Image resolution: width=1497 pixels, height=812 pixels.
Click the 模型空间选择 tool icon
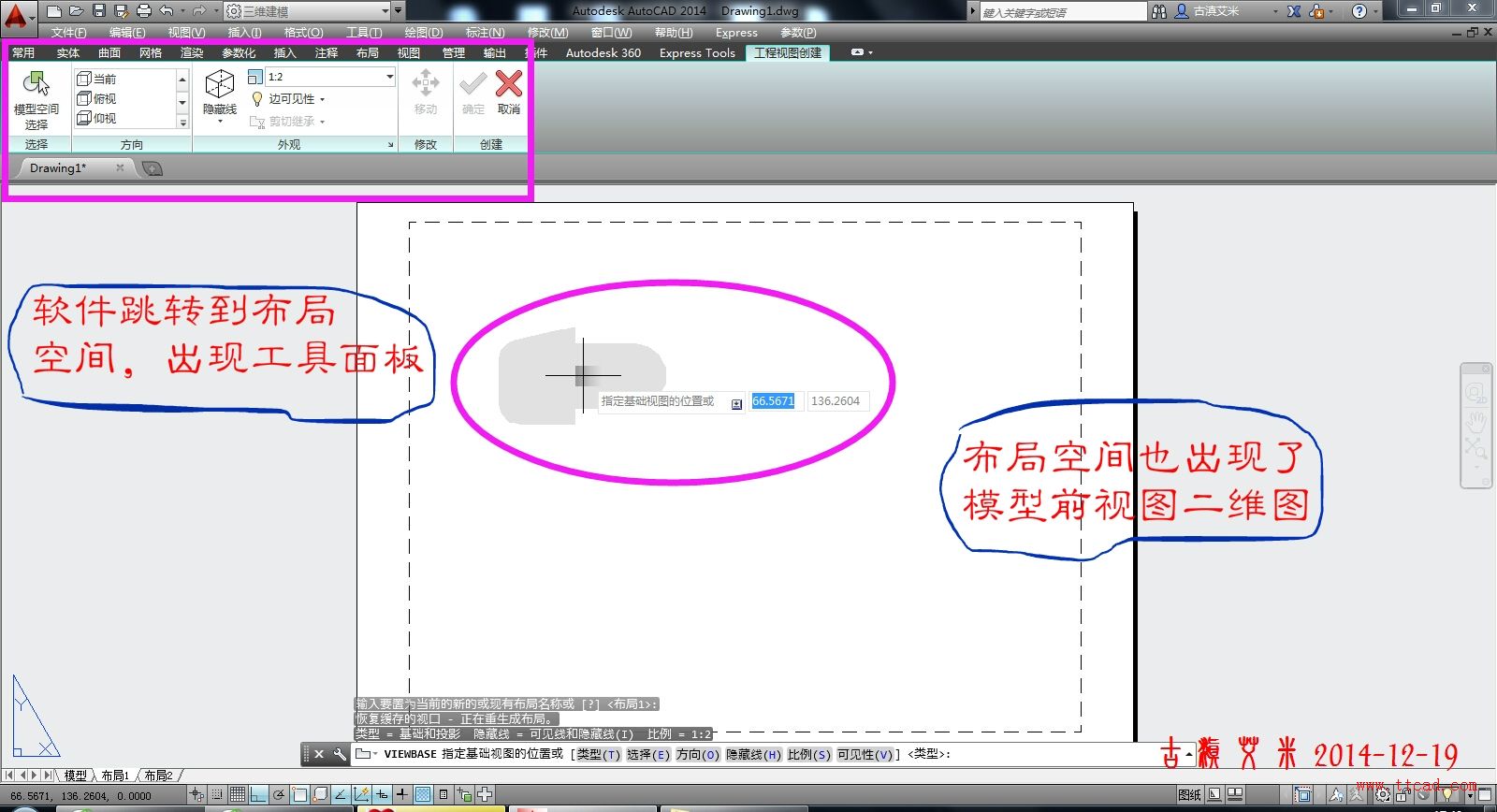tap(36, 85)
